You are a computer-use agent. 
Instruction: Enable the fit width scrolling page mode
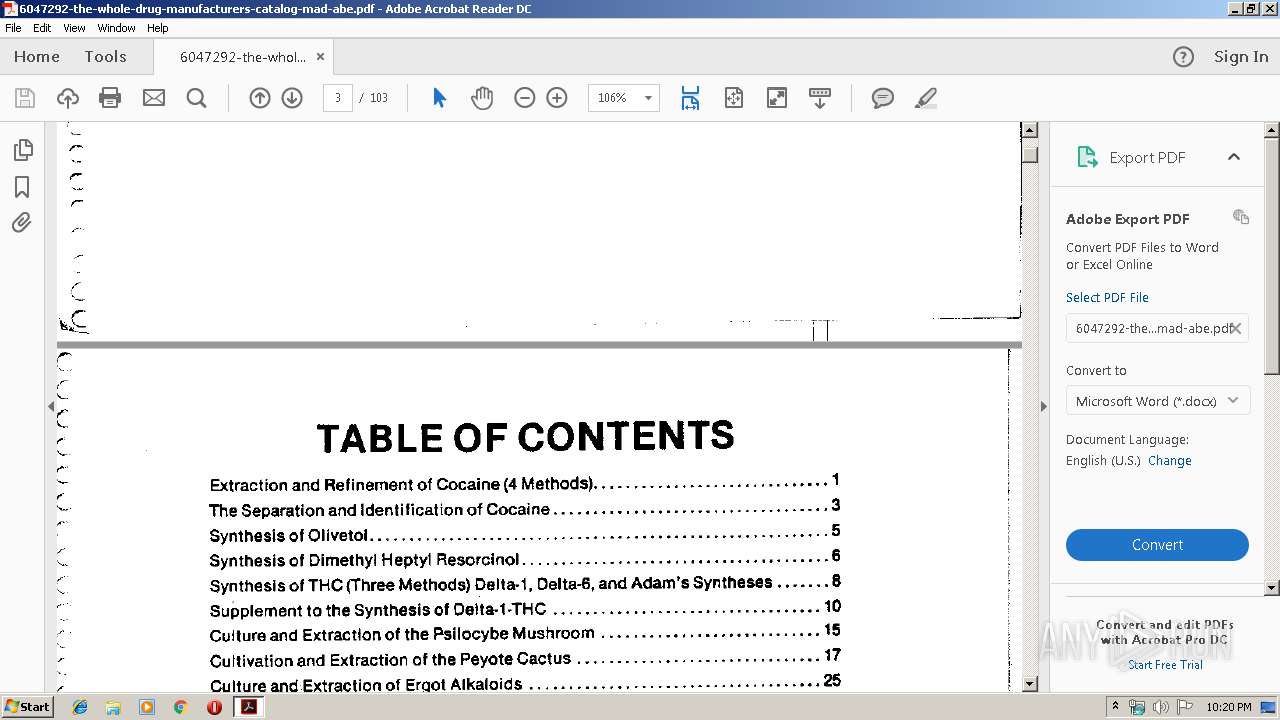point(690,98)
